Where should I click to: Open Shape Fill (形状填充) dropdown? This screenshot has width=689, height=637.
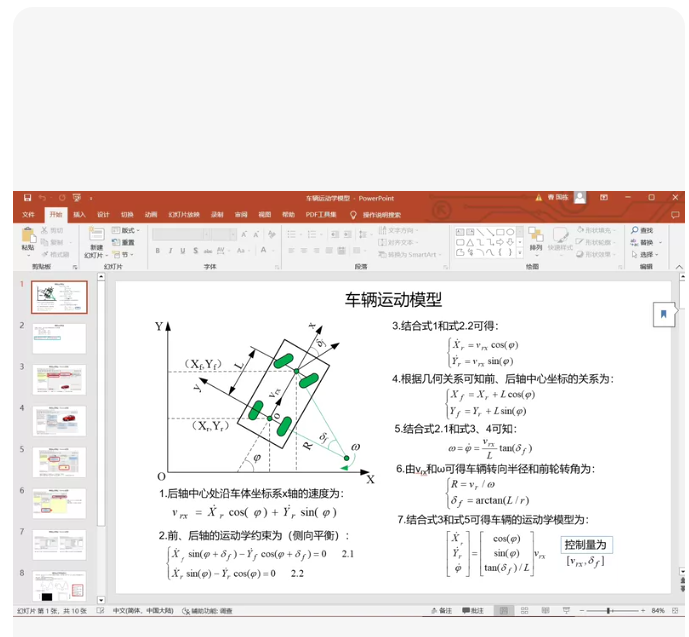(x=596, y=230)
